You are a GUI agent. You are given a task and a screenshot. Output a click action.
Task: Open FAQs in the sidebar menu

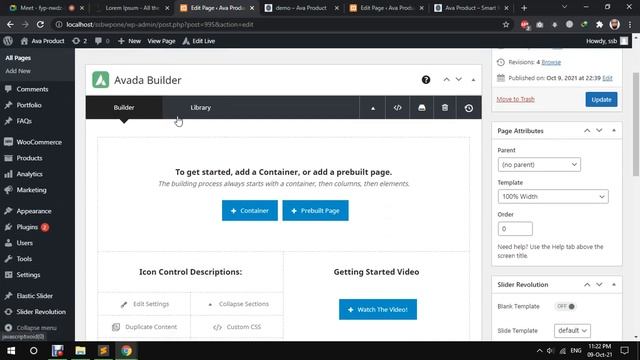pyautogui.click(x=24, y=121)
